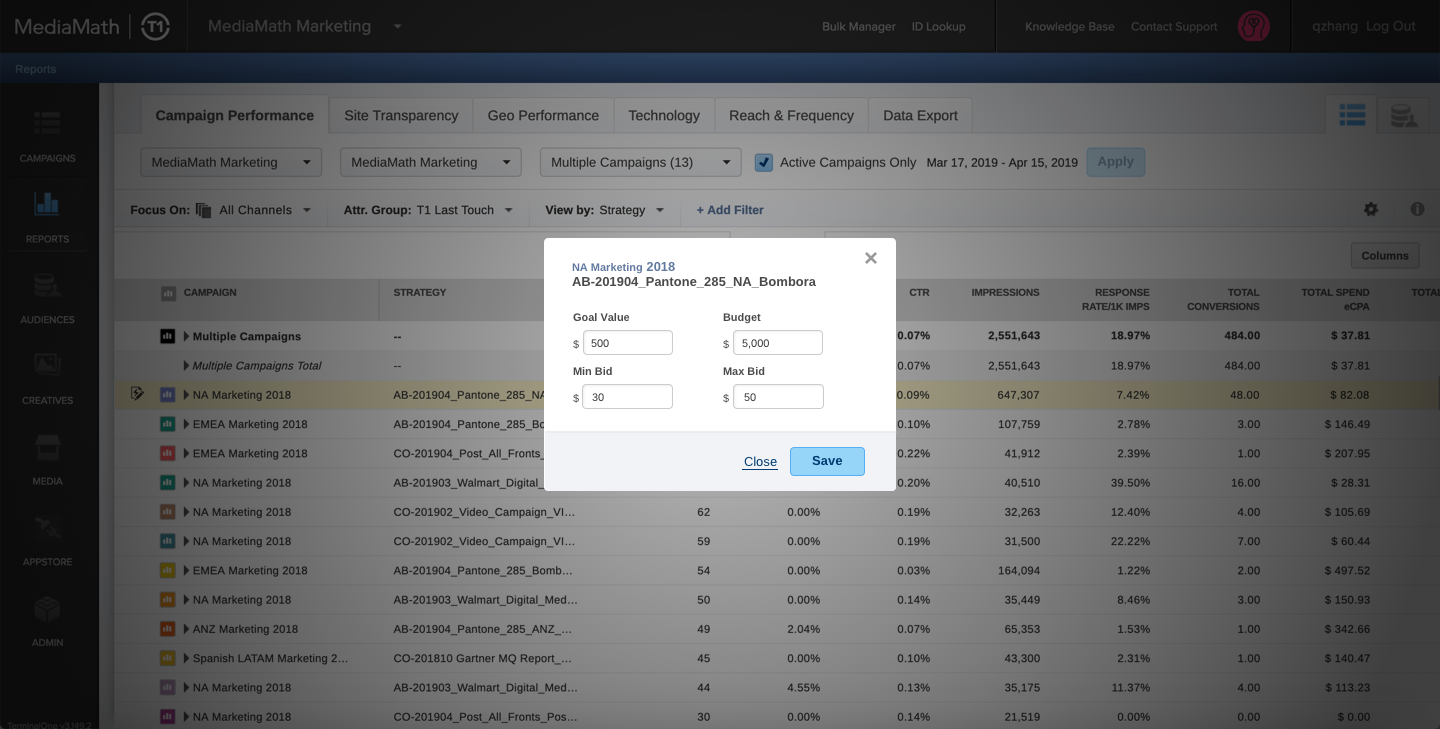This screenshot has height=729, width=1440.
Task: Expand the Multiple Campaigns Total row
Action: pyautogui.click(x=186, y=365)
